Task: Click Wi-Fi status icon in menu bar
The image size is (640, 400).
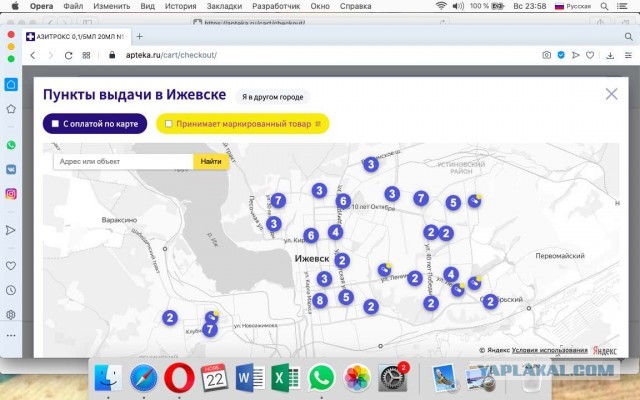Action: click(441, 6)
